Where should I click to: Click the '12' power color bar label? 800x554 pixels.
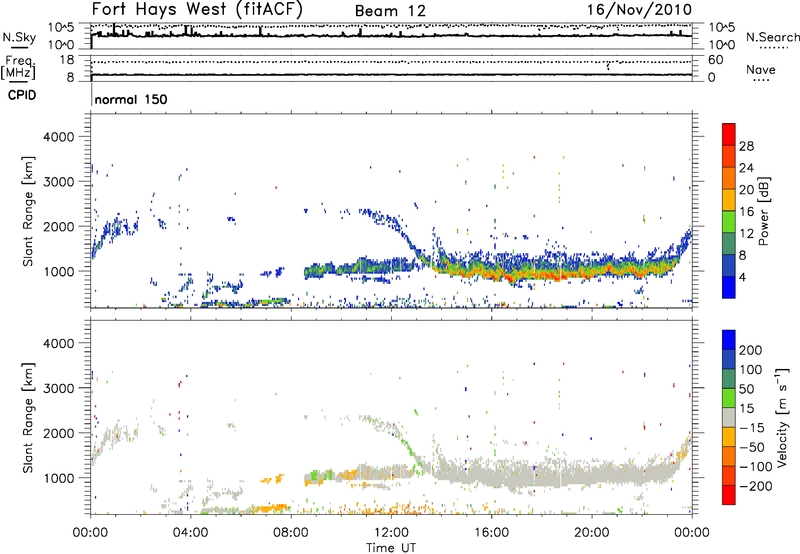(x=746, y=234)
